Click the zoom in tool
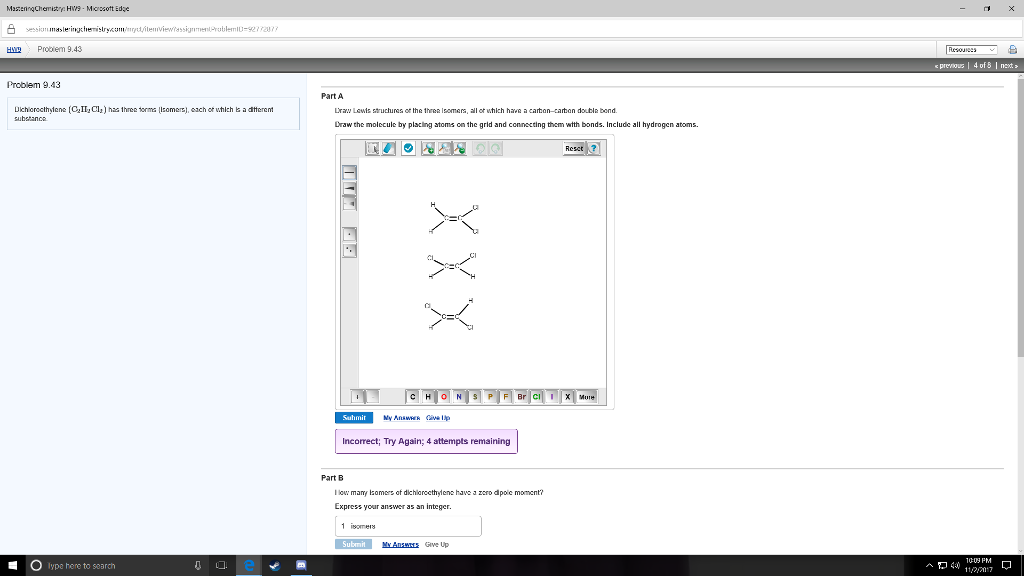Viewport: 1024px width, 576px height. [427, 148]
